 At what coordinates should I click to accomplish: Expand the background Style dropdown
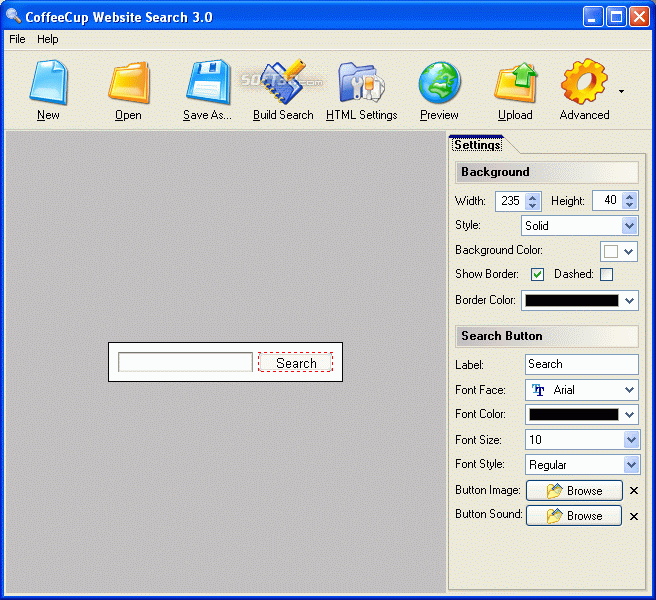click(579, 226)
